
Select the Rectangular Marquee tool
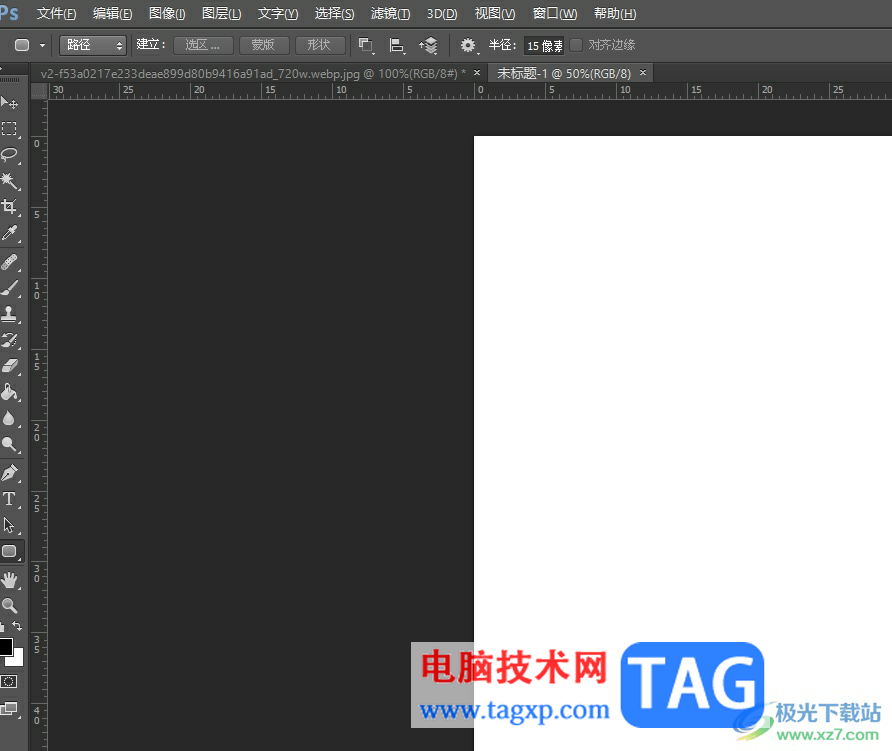[9, 129]
